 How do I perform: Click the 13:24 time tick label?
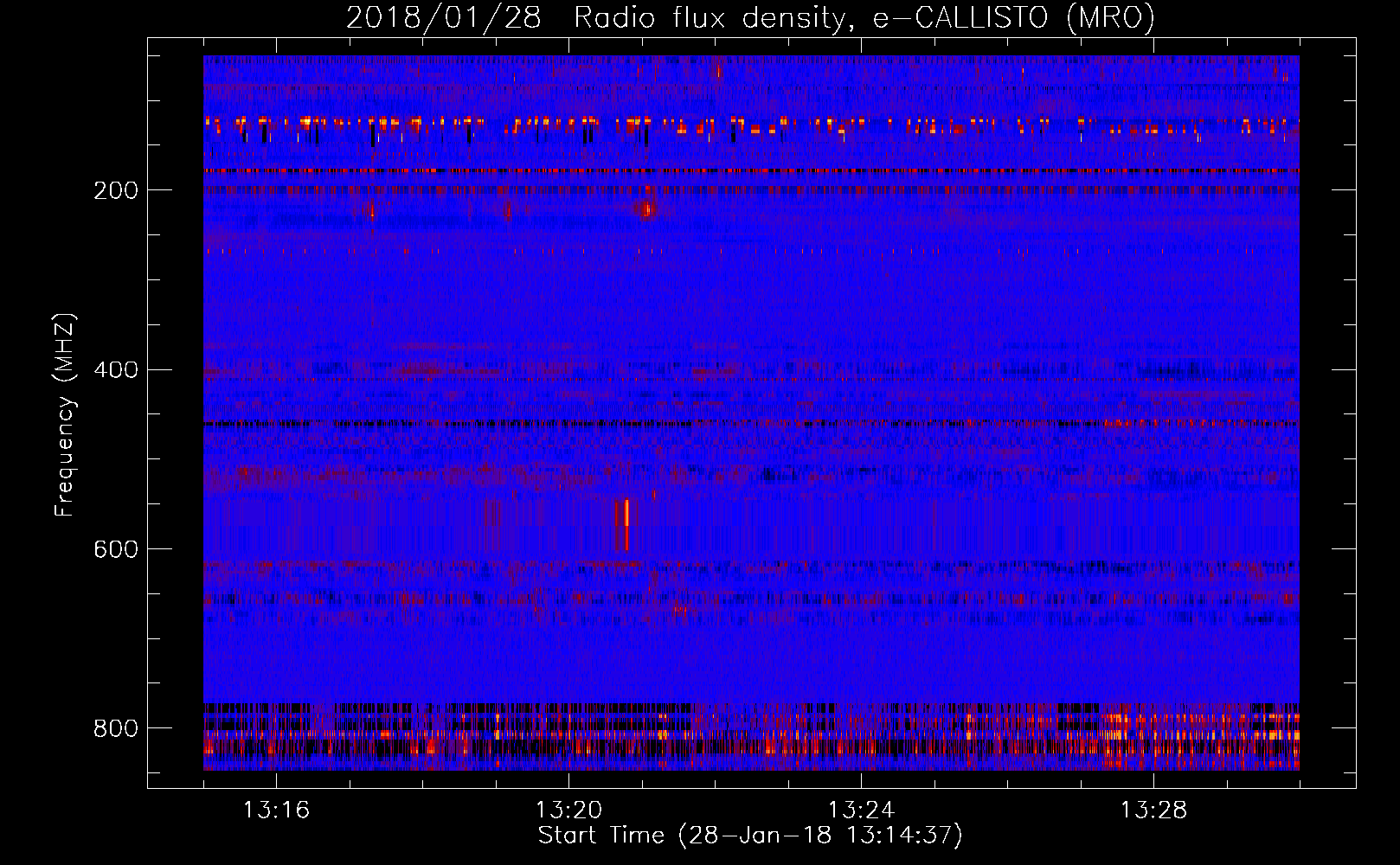861,811
